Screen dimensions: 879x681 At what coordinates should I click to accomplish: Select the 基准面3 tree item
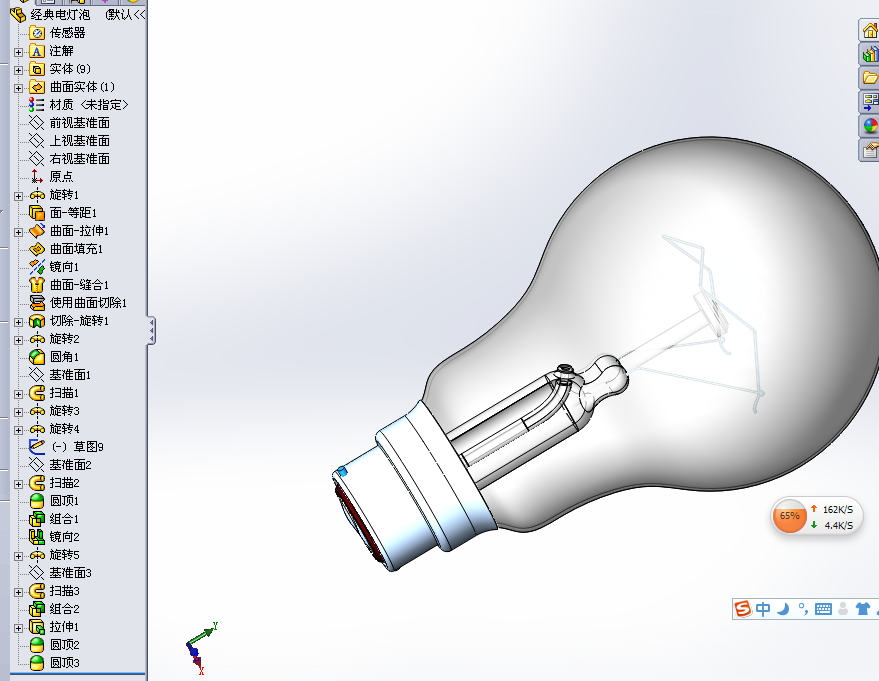point(70,573)
